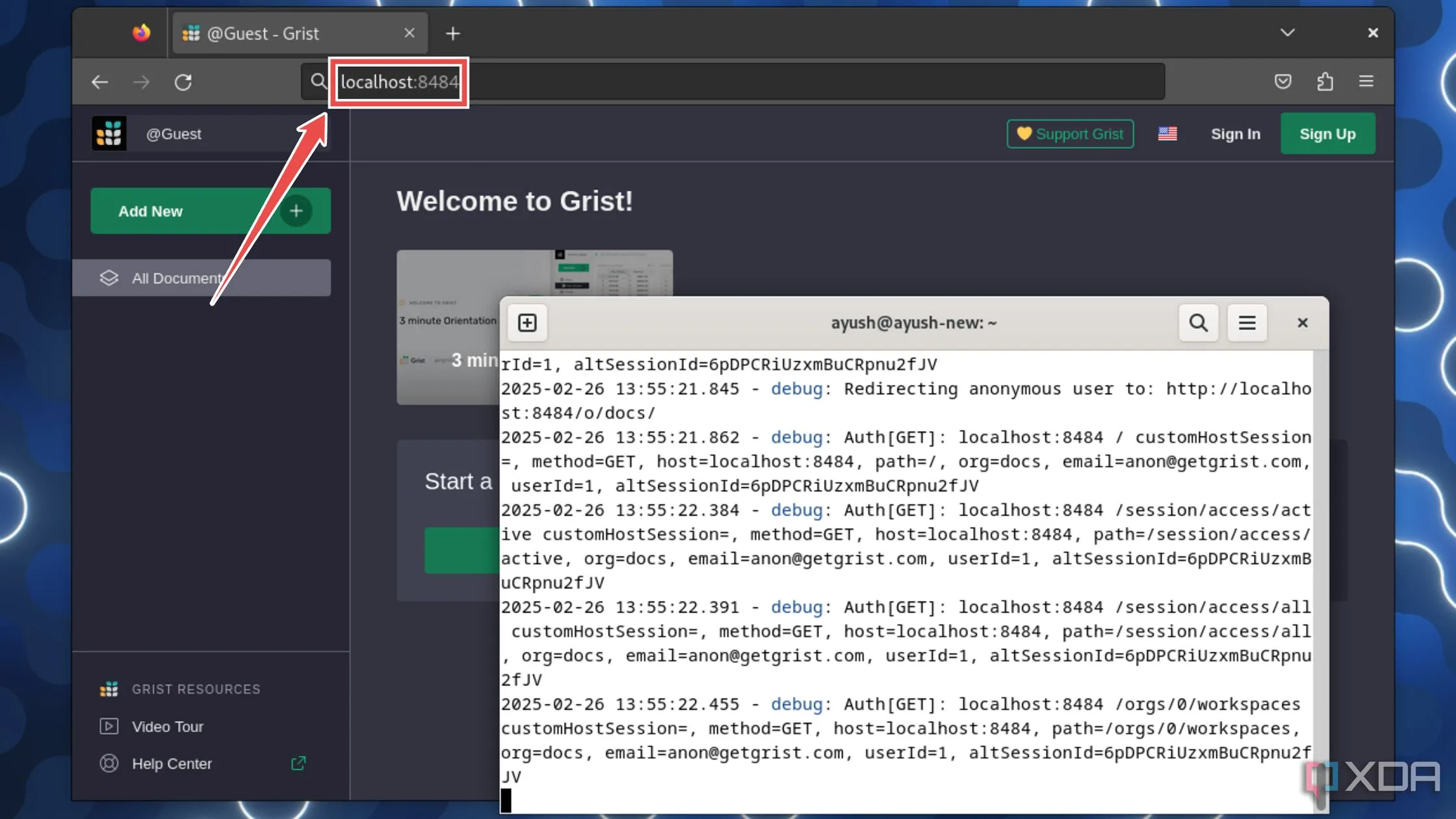Image resolution: width=1456 pixels, height=819 pixels.
Task: Close the @Guest - Grist tab
Action: (x=409, y=32)
